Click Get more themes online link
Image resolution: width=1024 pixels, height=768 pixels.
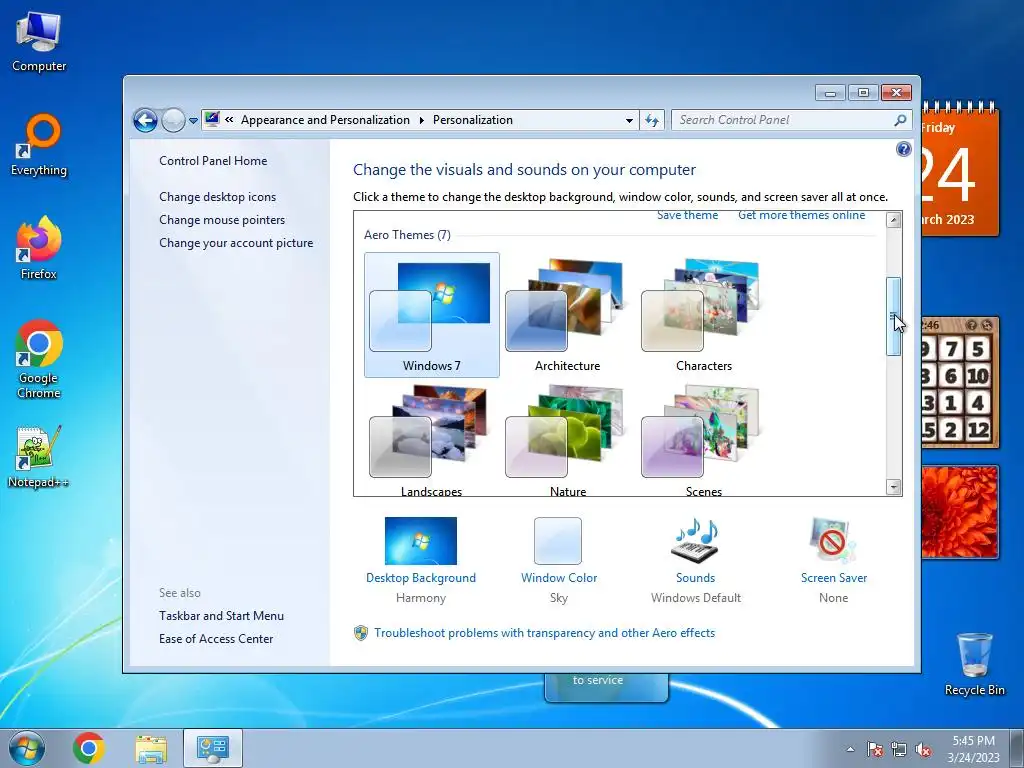click(801, 216)
